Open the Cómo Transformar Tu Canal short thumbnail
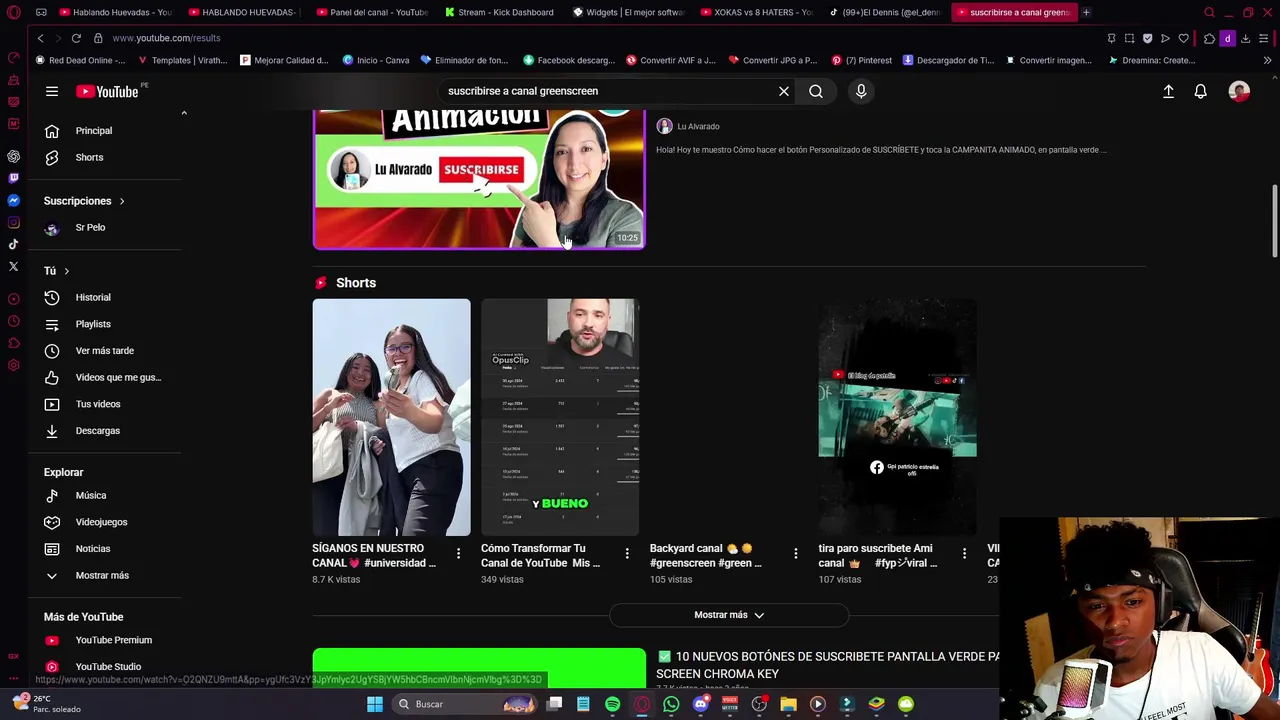Viewport: 1280px width, 720px height. point(560,417)
